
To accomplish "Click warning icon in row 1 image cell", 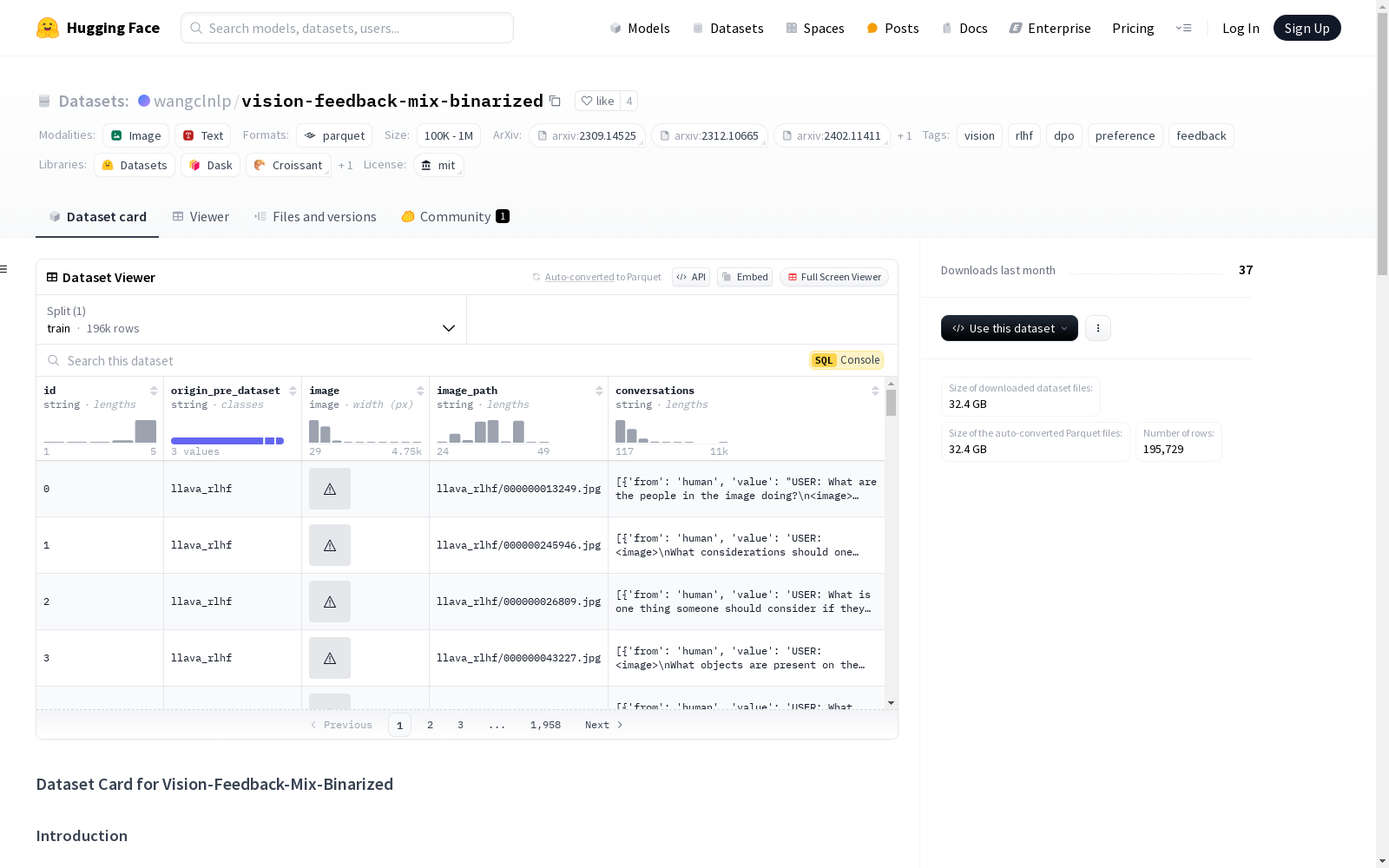I will [330, 545].
